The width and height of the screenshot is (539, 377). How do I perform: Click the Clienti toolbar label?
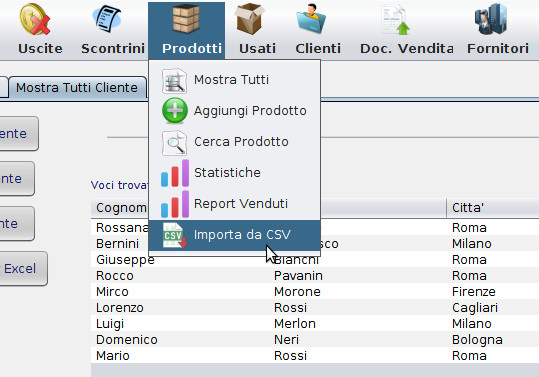[x=318, y=48]
